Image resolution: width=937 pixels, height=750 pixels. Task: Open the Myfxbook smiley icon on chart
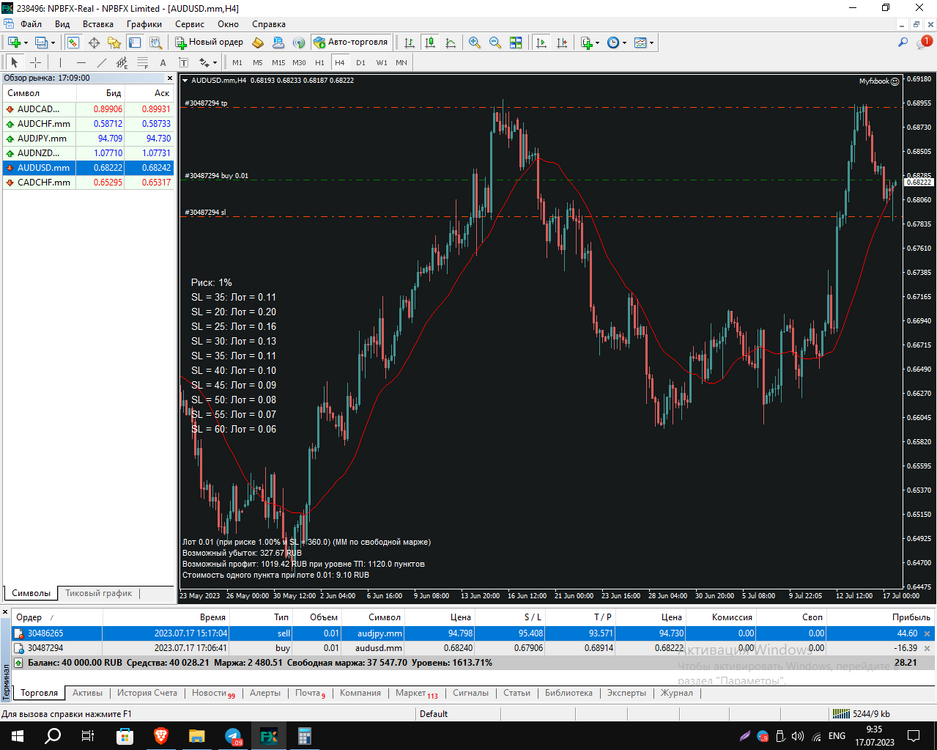895,81
